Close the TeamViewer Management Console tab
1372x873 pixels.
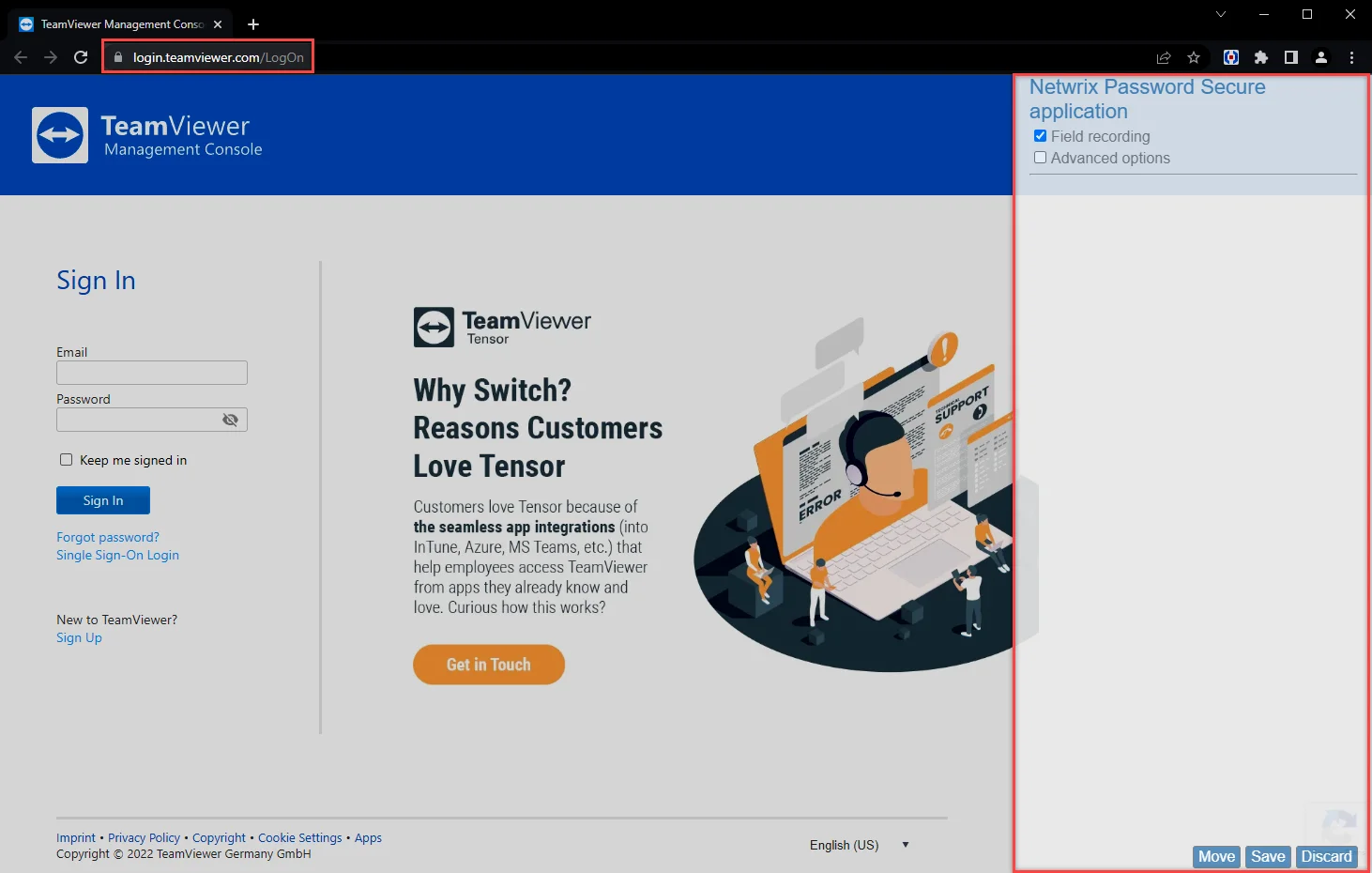[218, 24]
